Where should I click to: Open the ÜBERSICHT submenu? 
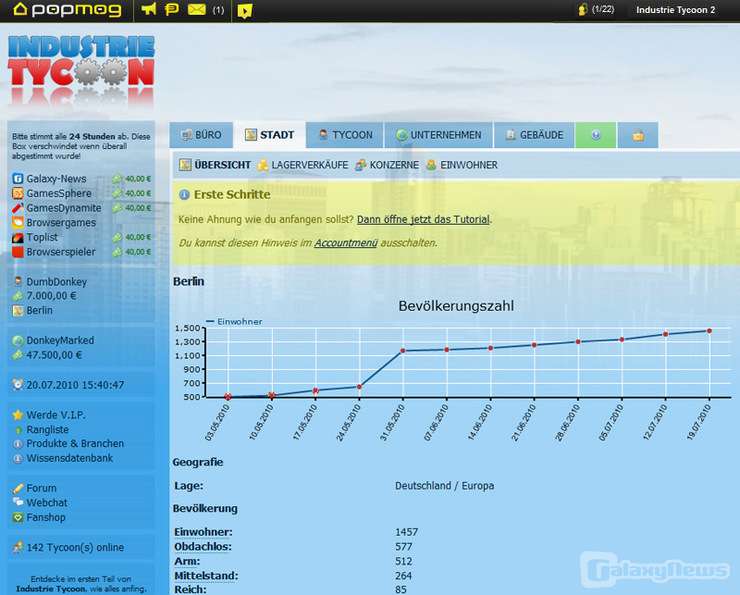215,165
